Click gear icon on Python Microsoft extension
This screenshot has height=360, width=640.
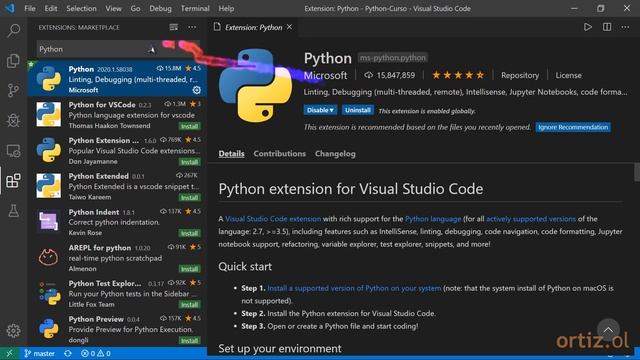click(196, 90)
